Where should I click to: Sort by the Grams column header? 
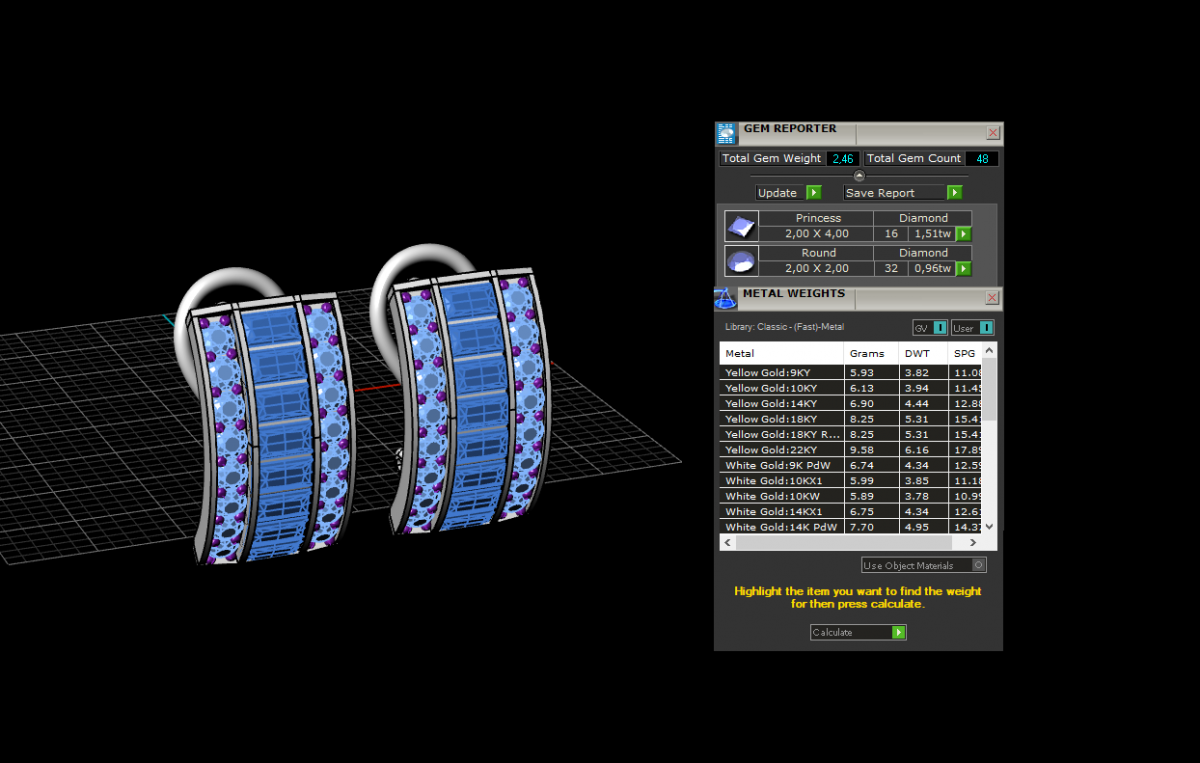[x=872, y=353]
